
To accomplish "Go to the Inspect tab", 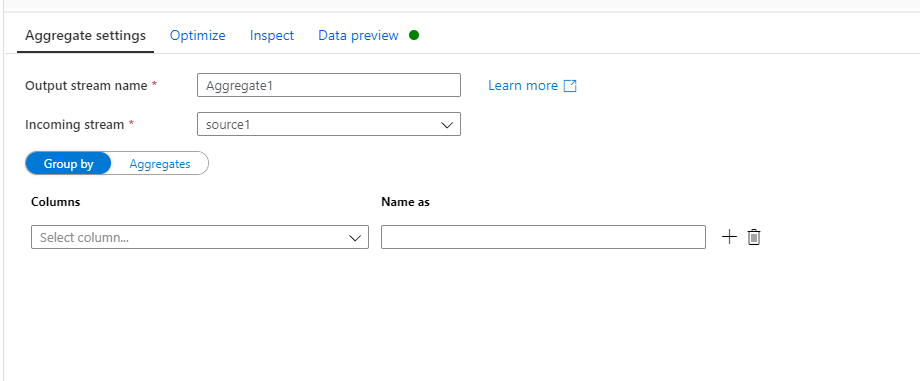I will (272, 35).
